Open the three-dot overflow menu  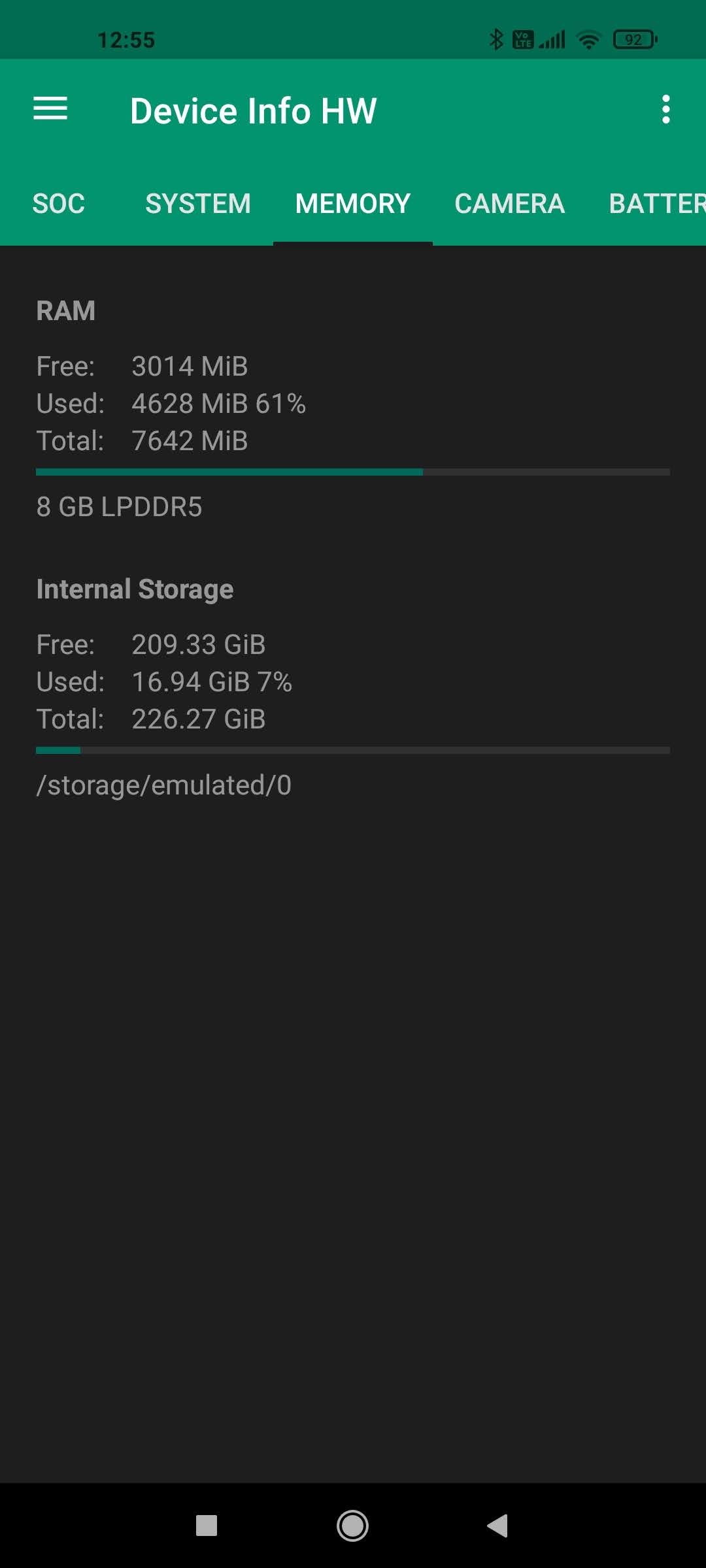(x=665, y=109)
